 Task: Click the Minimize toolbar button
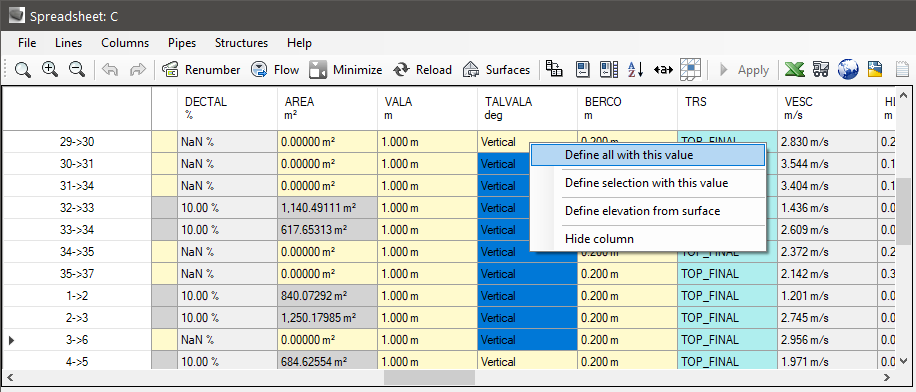345,70
